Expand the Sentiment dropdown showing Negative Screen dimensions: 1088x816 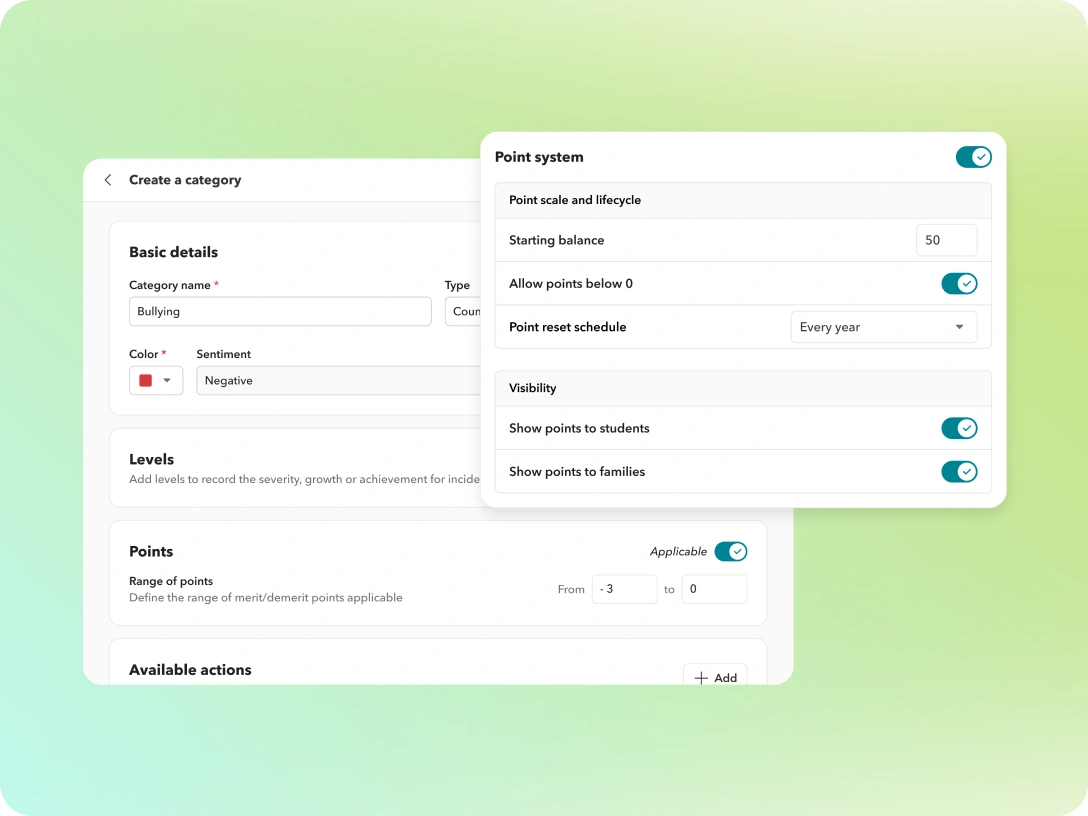pos(338,381)
